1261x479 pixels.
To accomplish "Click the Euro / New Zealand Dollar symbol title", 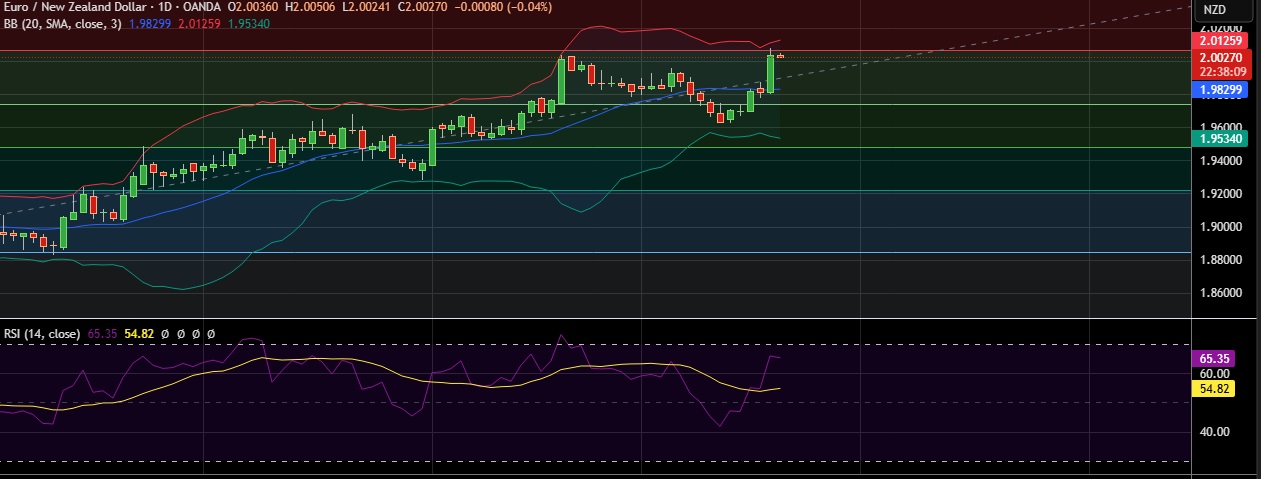I will (x=68, y=8).
